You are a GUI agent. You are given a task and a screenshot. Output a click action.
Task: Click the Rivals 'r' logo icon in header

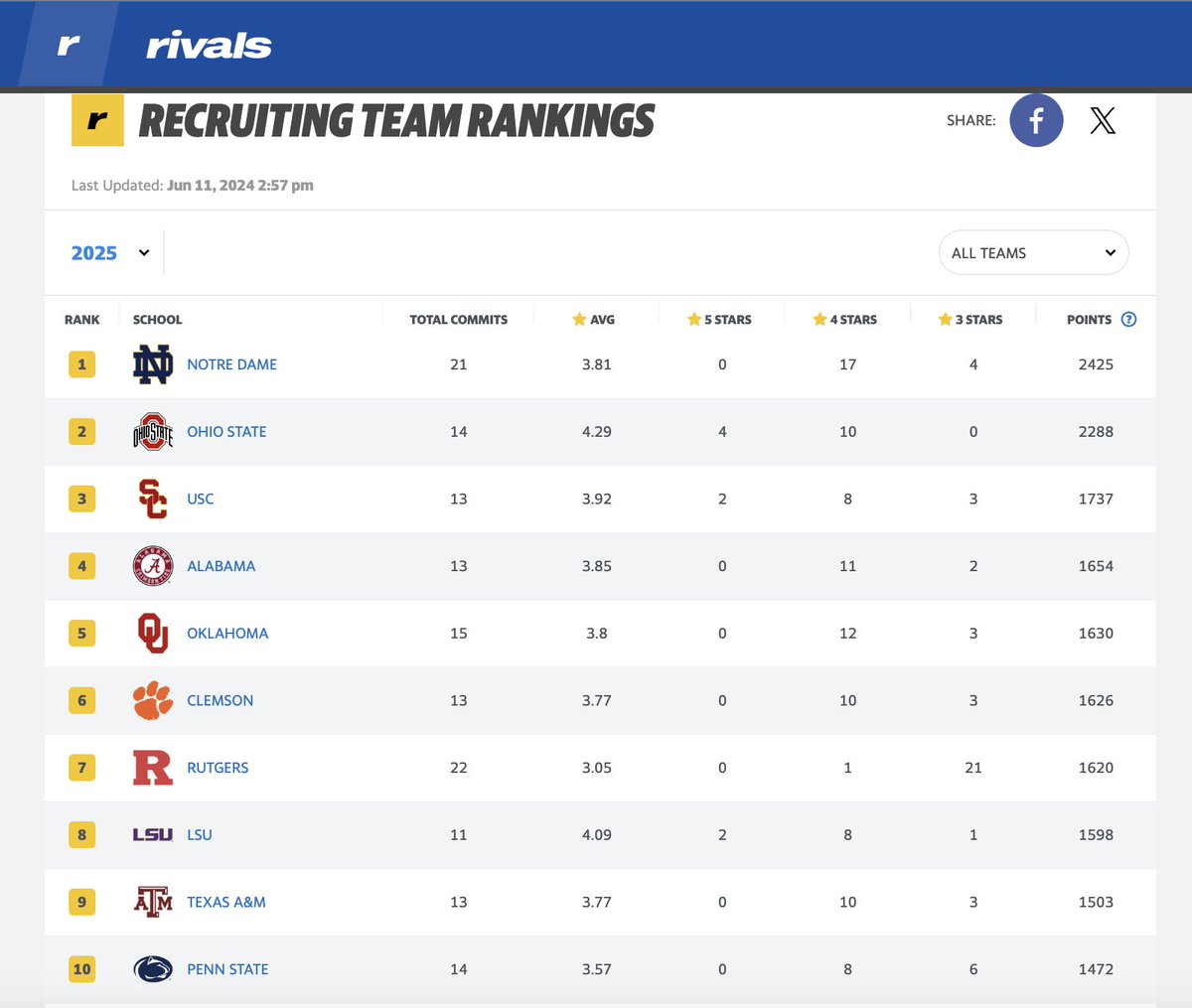click(x=69, y=45)
